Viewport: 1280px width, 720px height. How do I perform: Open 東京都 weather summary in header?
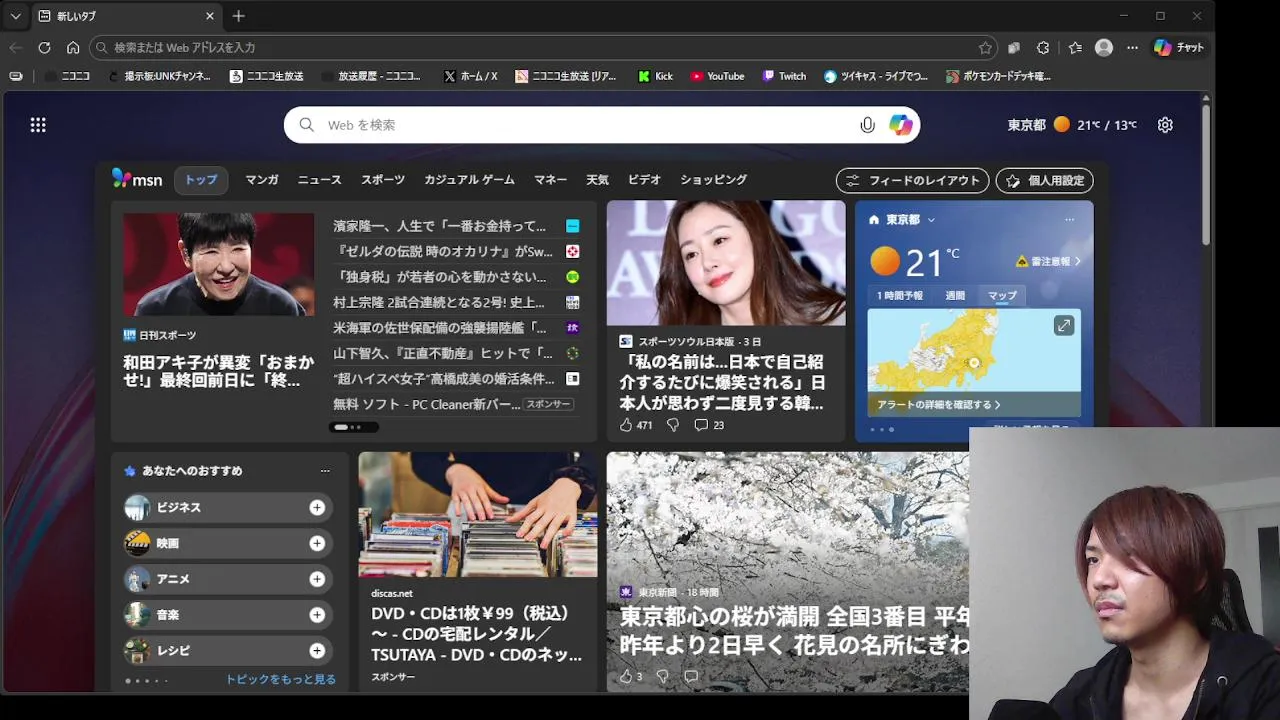click(1071, 125)
